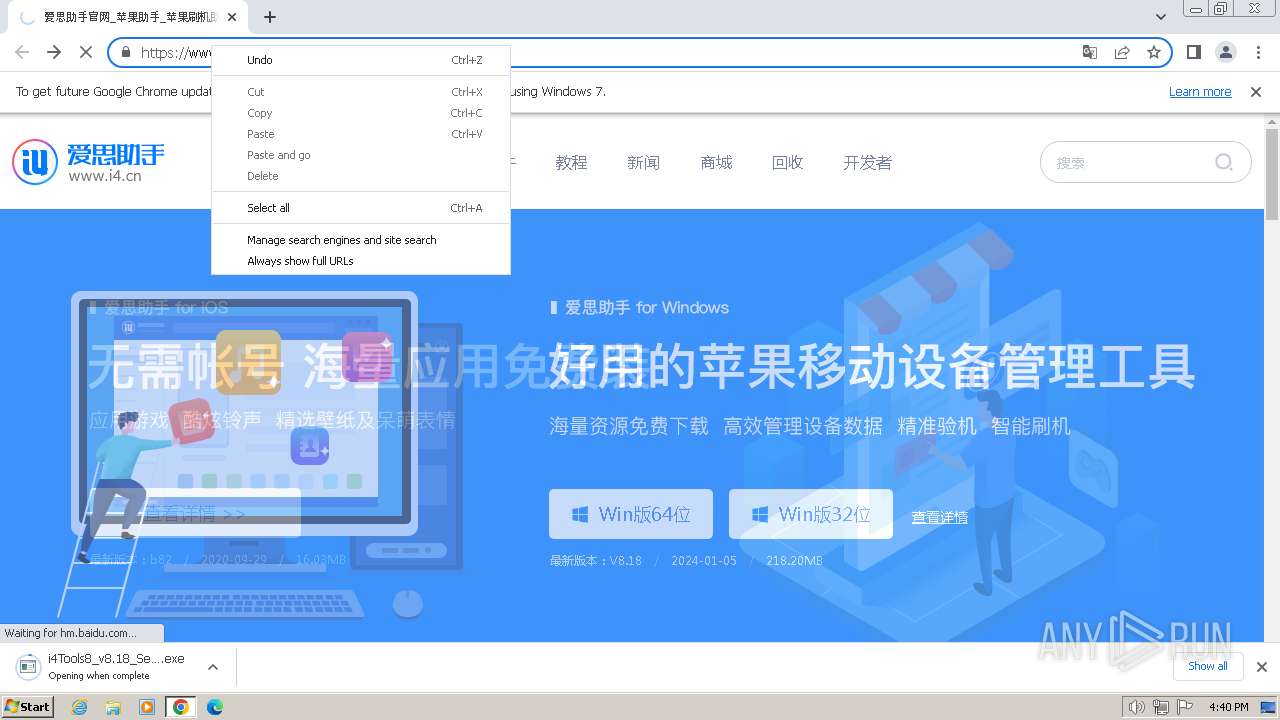Screen dimensions: 1280x720
Task: Click the browser forward arrow
Action: pos(54,52)
